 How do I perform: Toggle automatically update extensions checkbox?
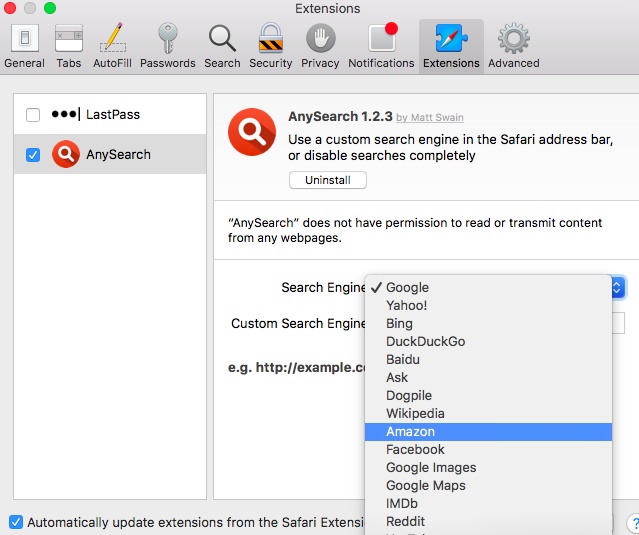click(x=15, y=522)
